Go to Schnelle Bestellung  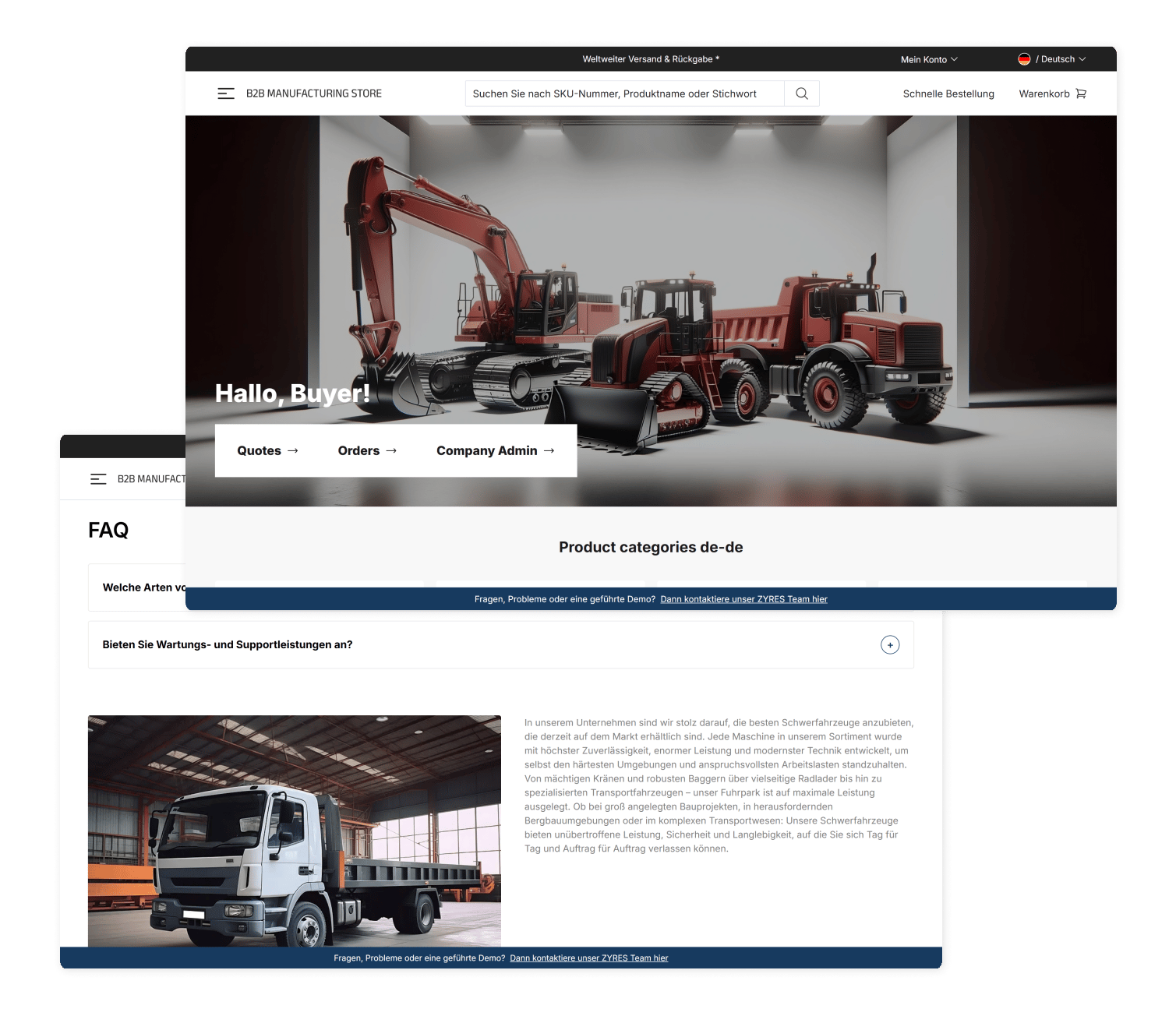(x=948, y=93)
